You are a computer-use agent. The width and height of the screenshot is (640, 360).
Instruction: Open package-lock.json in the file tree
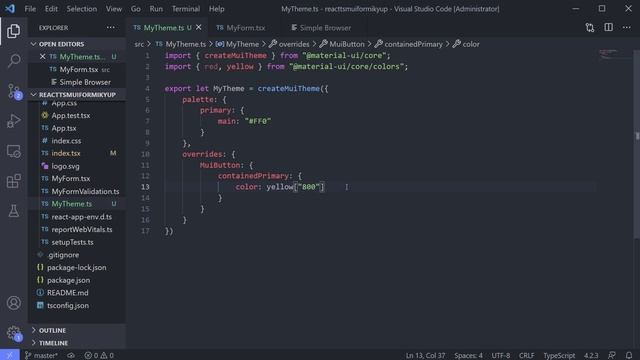[x=76, y=267]
